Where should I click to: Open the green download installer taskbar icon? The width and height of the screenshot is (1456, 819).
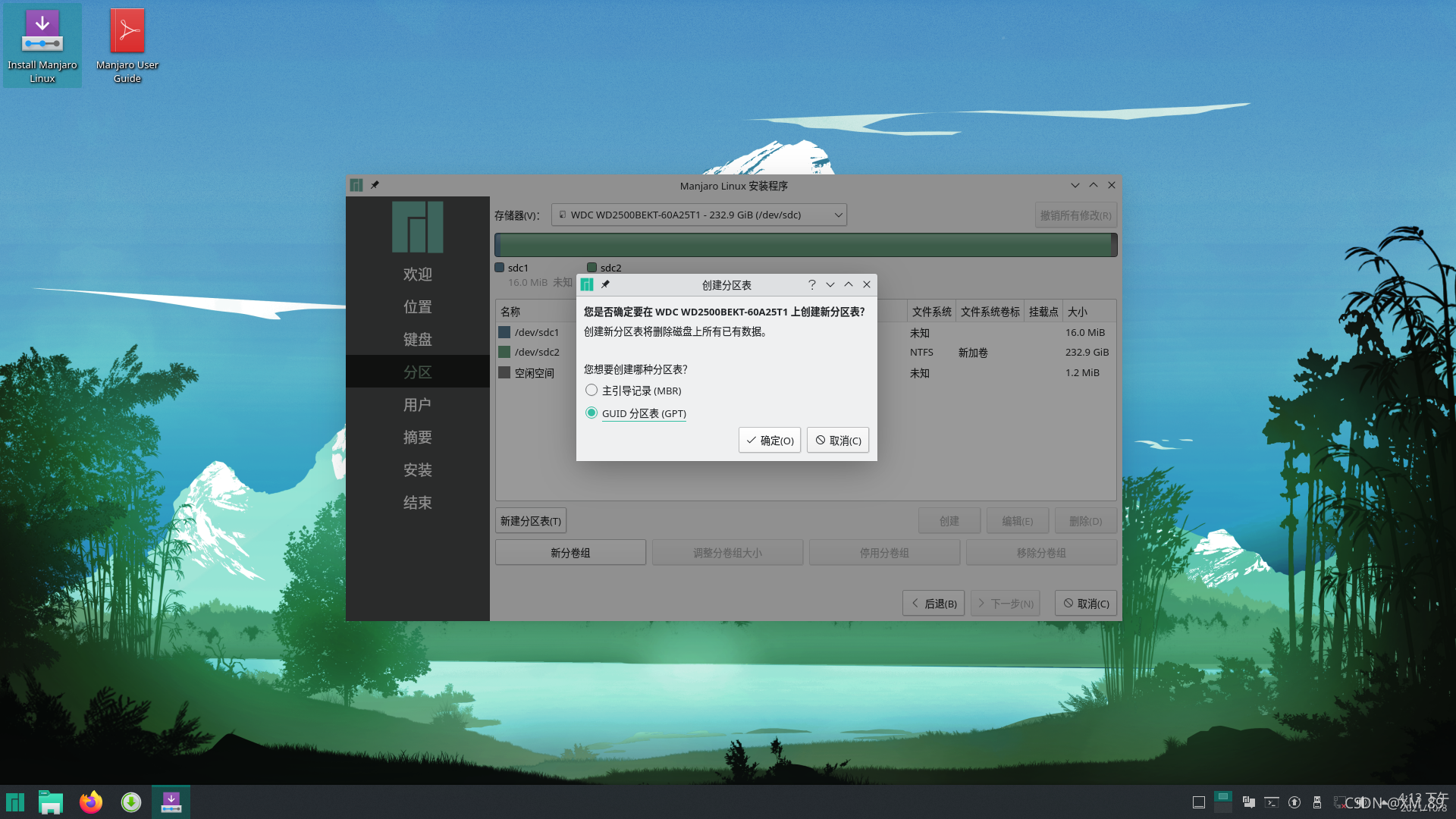pos(131,802)
